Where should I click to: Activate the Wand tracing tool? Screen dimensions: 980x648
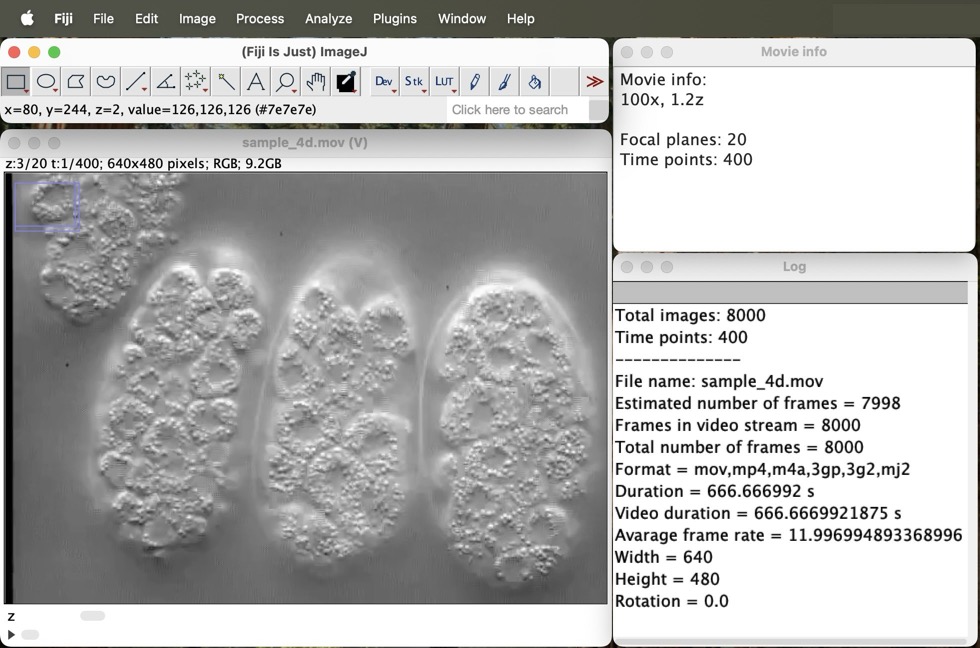click(x=226, y=82)
